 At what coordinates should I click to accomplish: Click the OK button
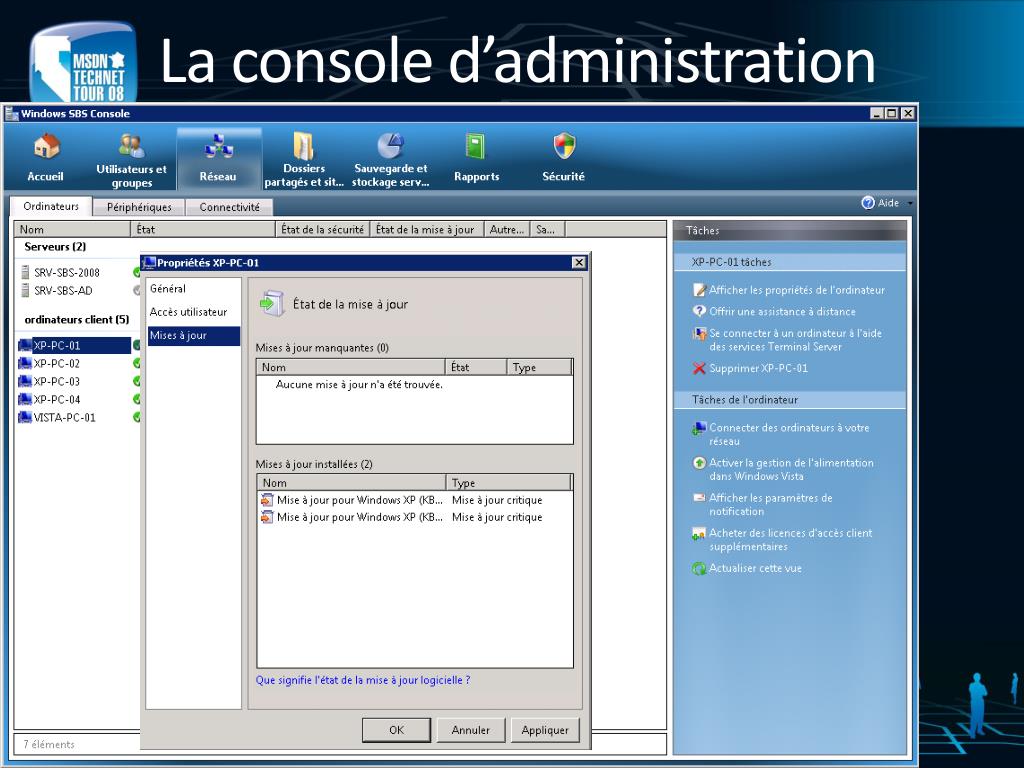click(x=396, y=730)
